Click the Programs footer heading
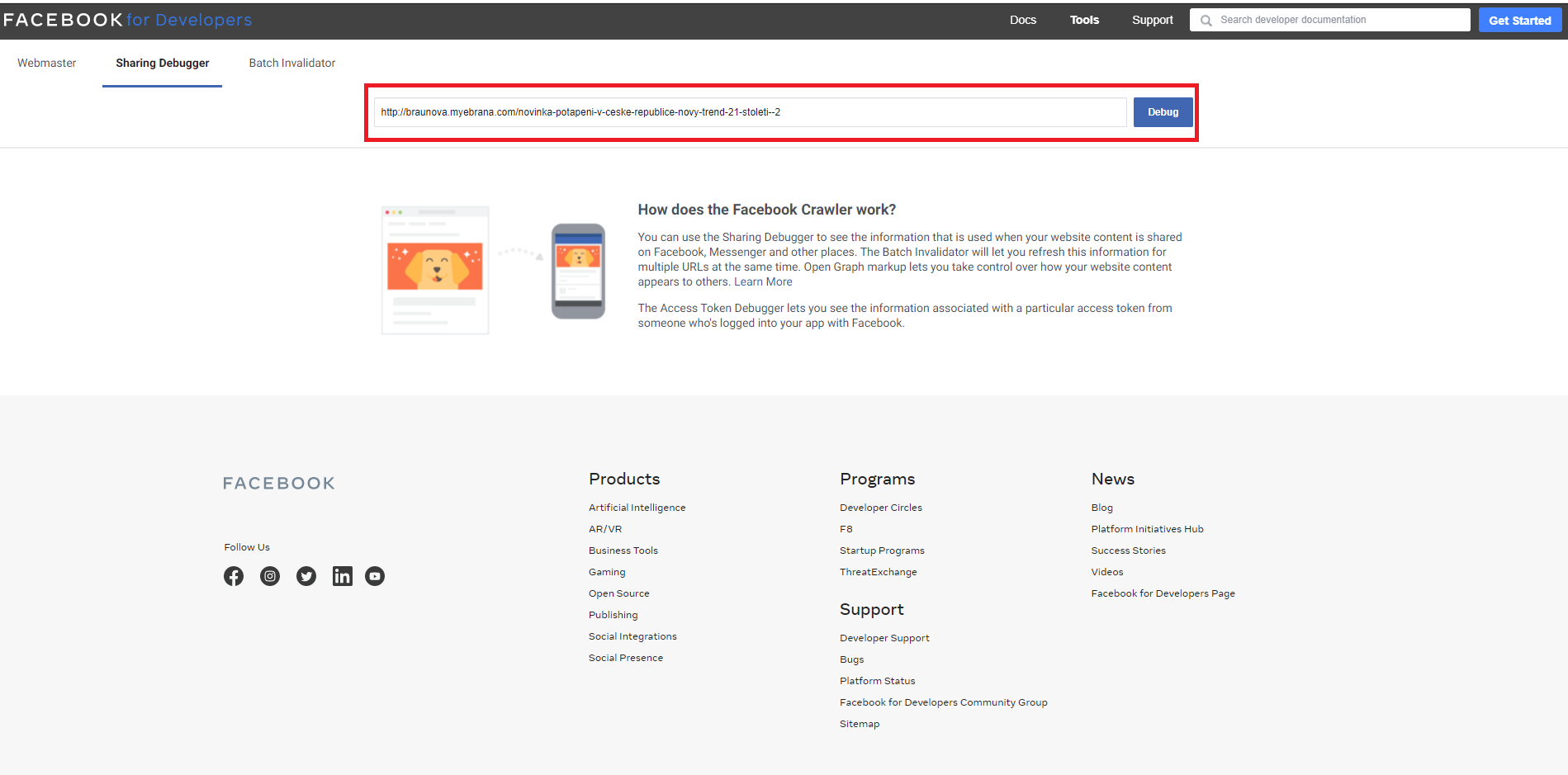 pos(878,479)
